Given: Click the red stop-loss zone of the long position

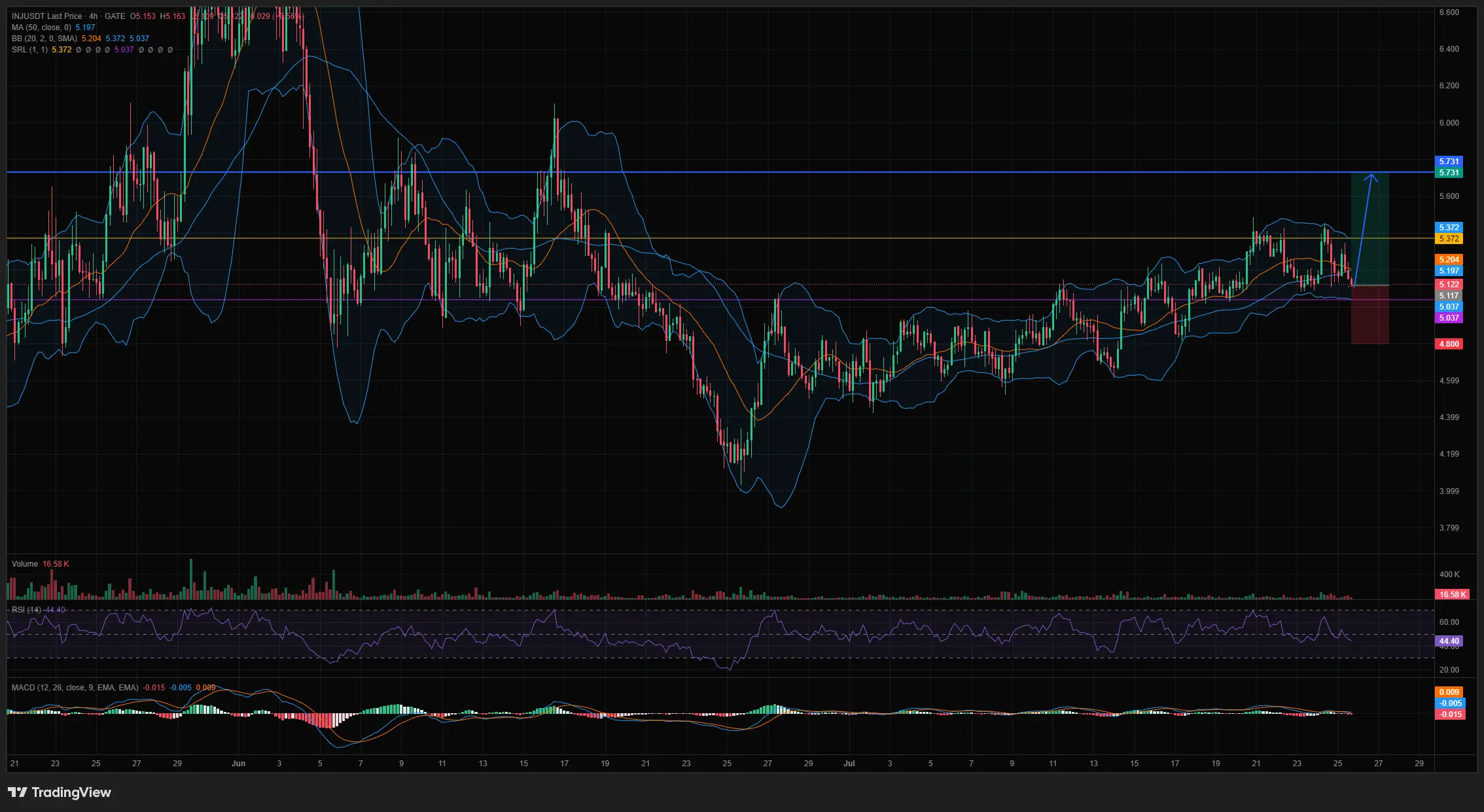Looking at the screenshot, I should [1370, 315].
